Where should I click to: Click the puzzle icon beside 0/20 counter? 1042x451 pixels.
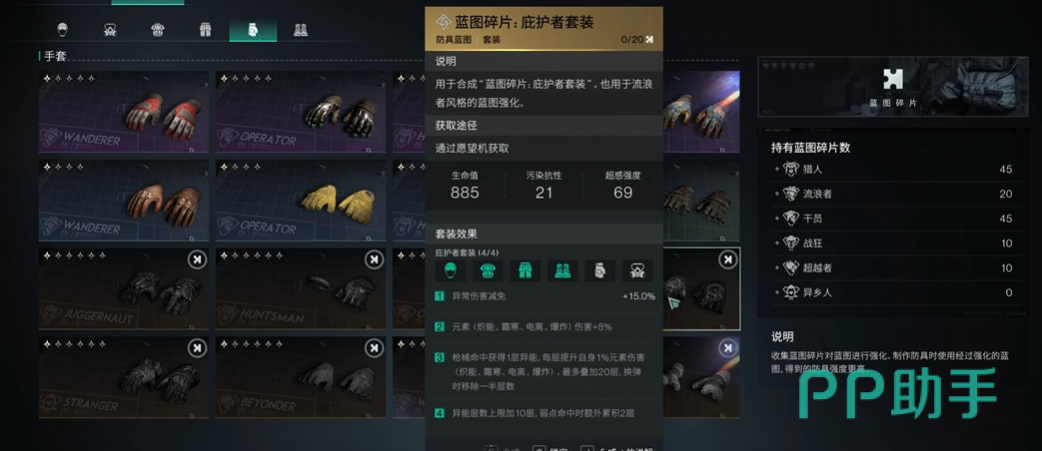[649, 40]
